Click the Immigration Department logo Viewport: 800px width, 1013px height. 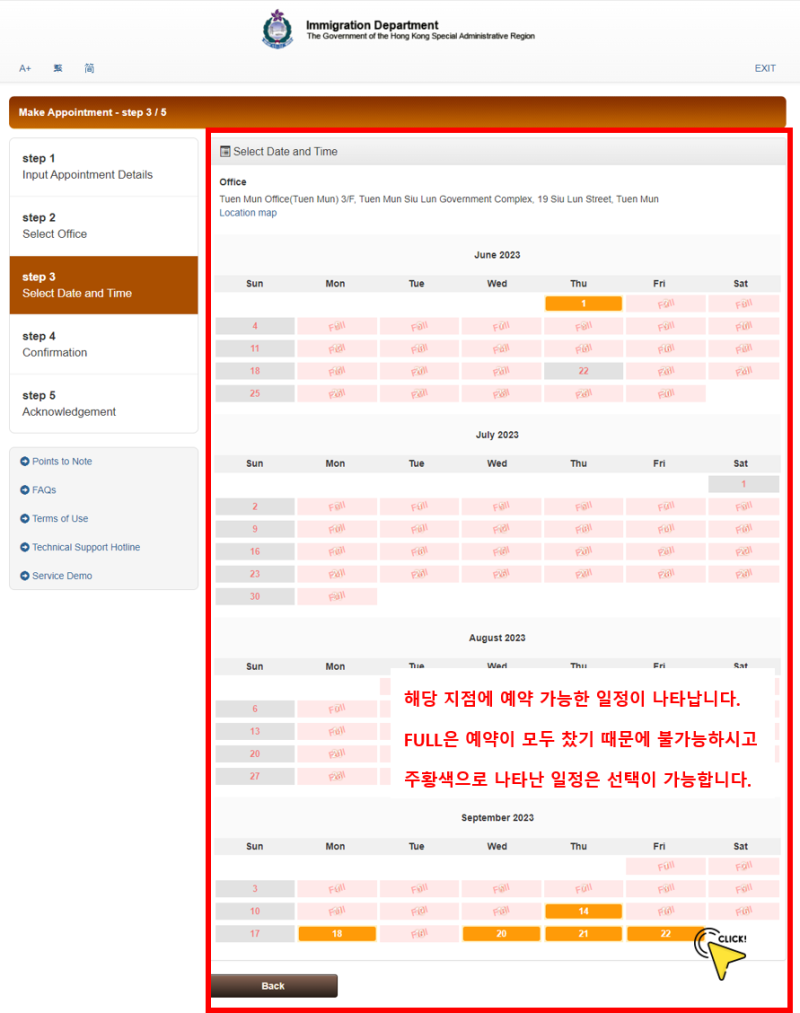[x=277, y=29]
